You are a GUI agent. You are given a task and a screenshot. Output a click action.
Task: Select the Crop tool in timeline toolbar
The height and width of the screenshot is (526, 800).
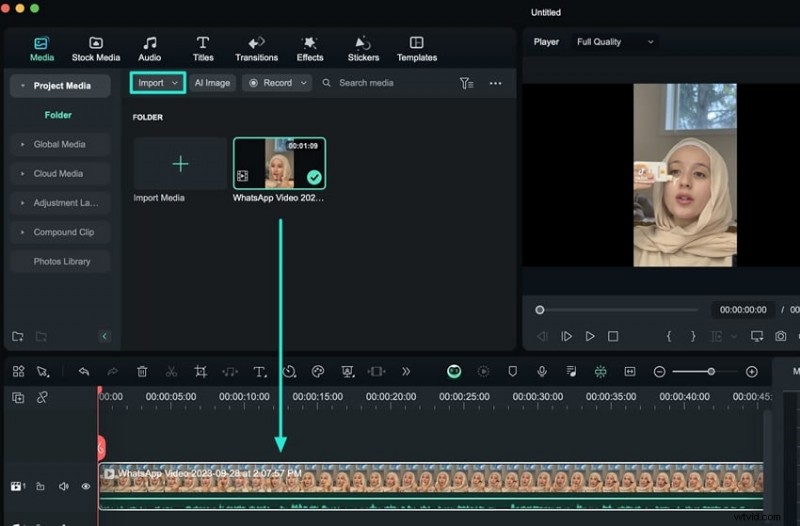click(200, 371)
